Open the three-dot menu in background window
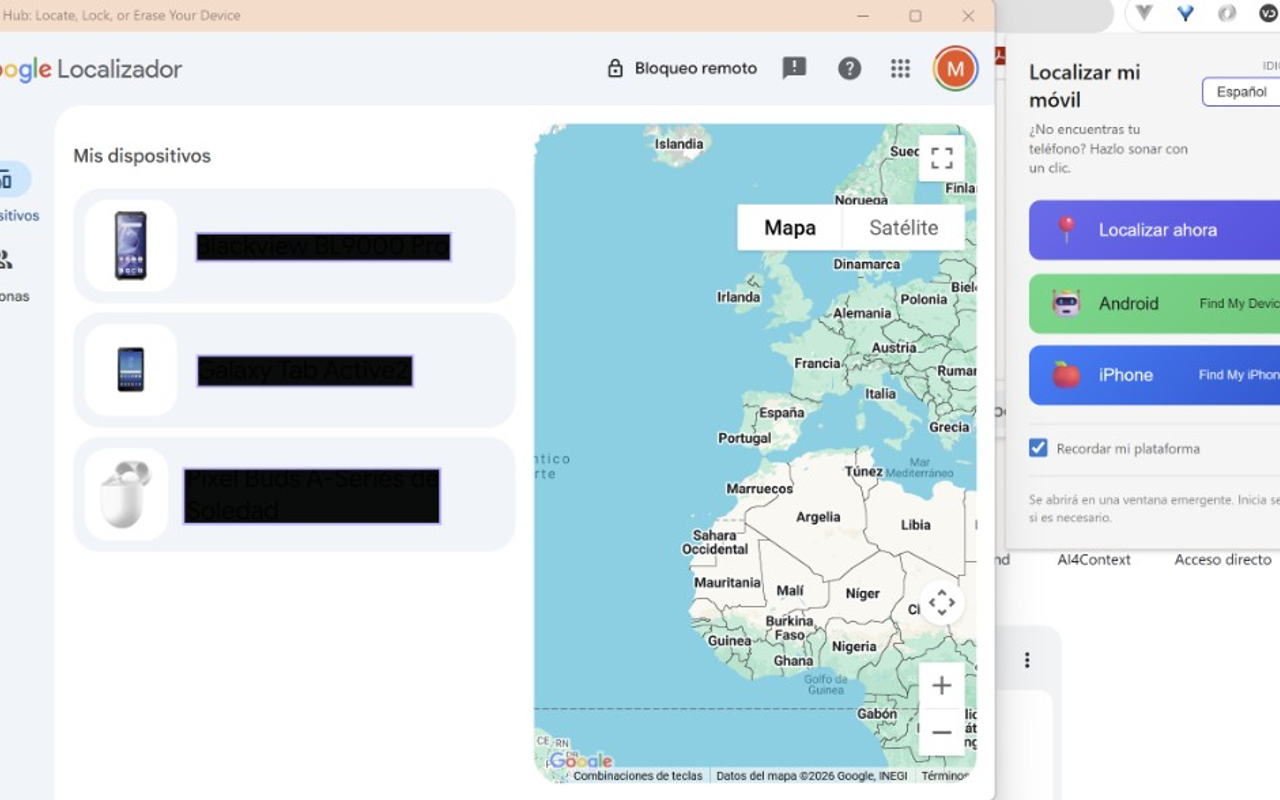This screenshot has width=1280, height=800. 1026,660
